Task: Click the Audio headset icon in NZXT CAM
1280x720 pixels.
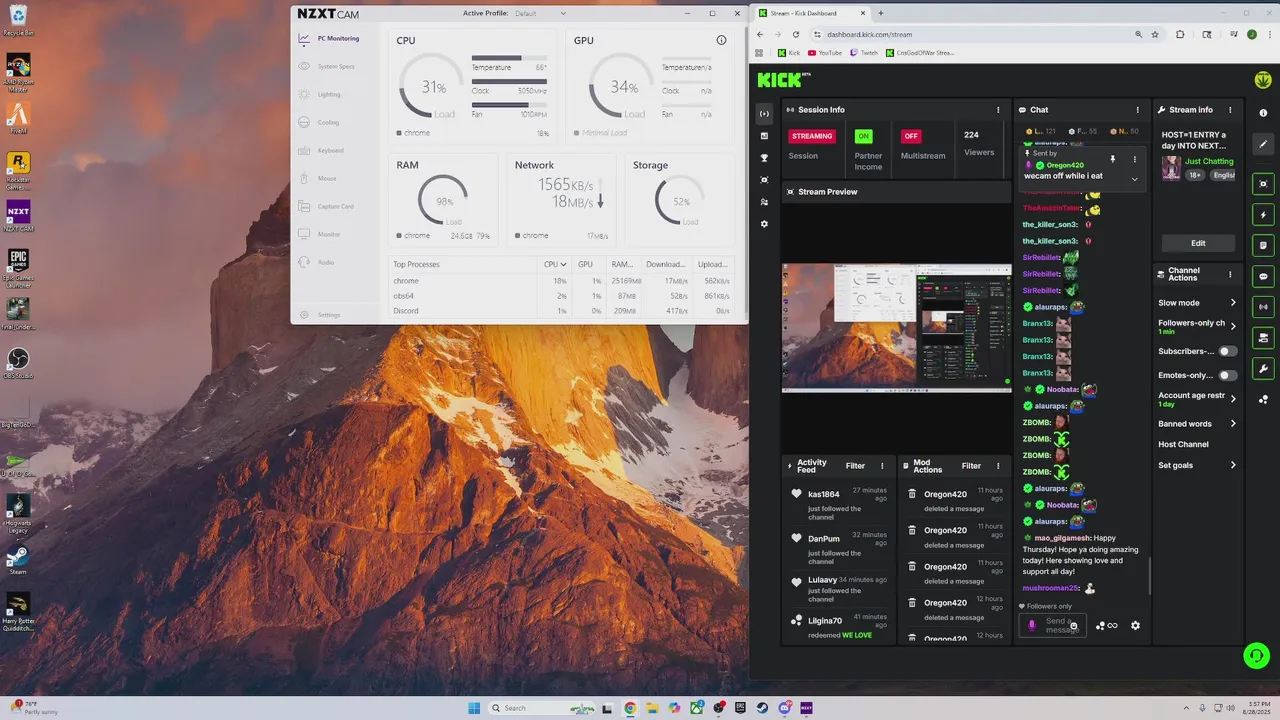Action: pyautogui.click(x=305, y=263)
